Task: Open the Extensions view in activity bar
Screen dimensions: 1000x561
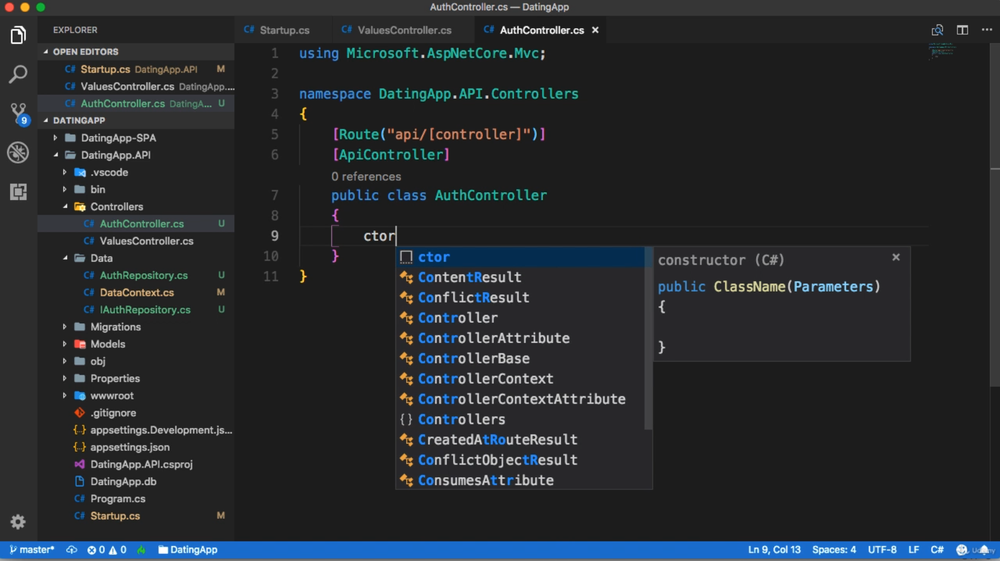Action: click(x=18, y=191)
